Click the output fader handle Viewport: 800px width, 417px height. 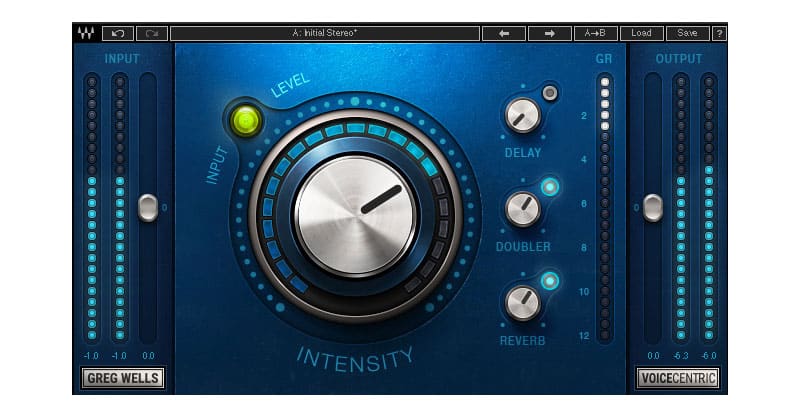pyautogui.click(x=653, y=208)
